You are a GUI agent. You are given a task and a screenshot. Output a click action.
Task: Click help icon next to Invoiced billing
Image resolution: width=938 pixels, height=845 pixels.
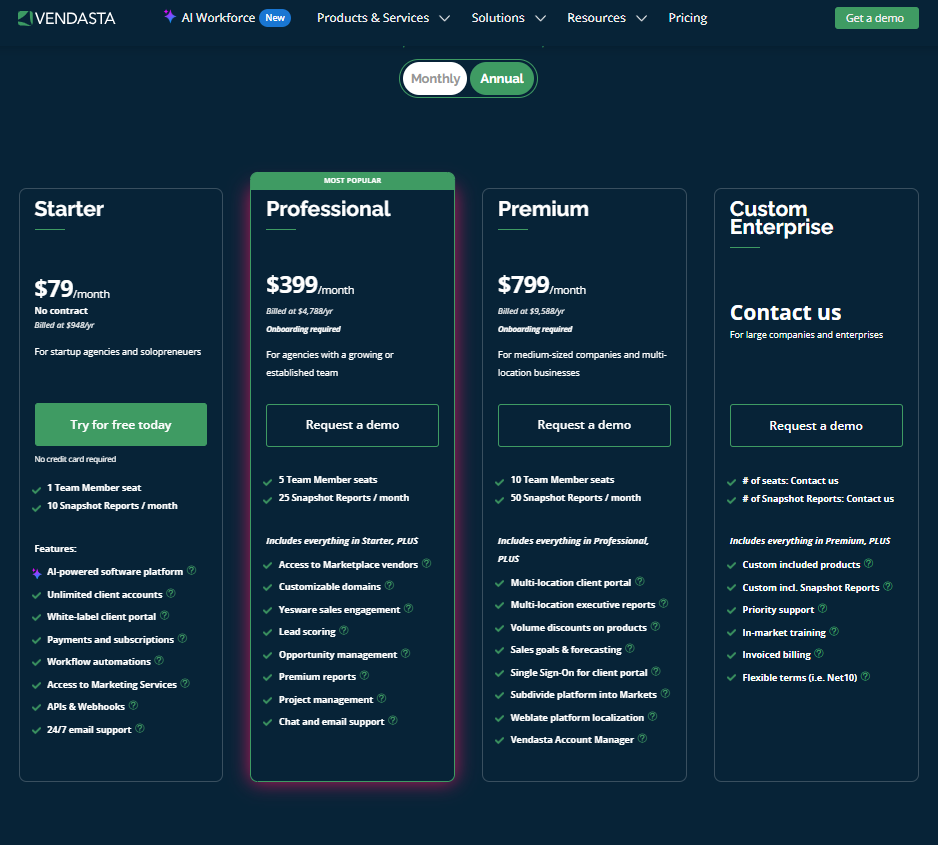tap(819, 654)
